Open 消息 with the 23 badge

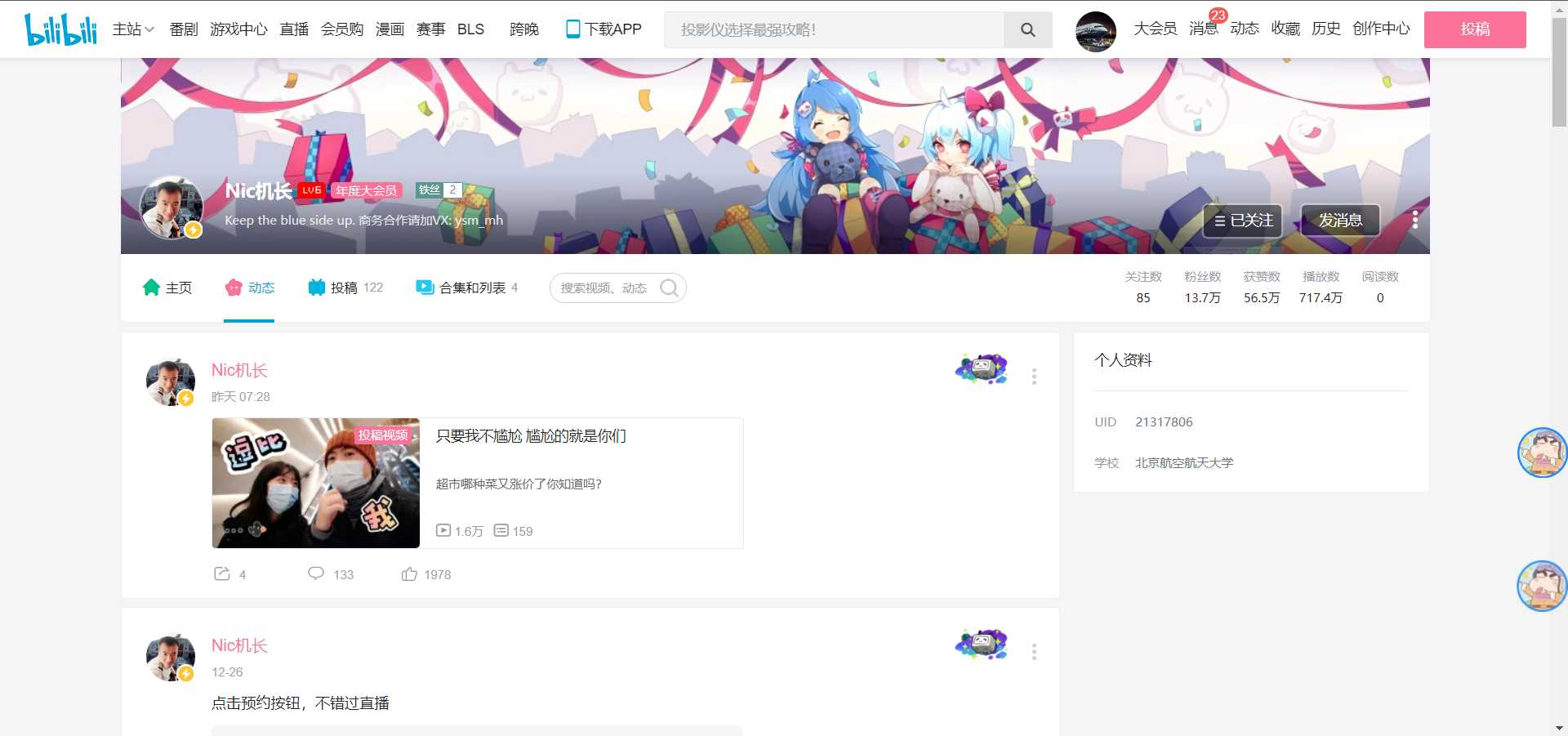(x=1203, y=29)
